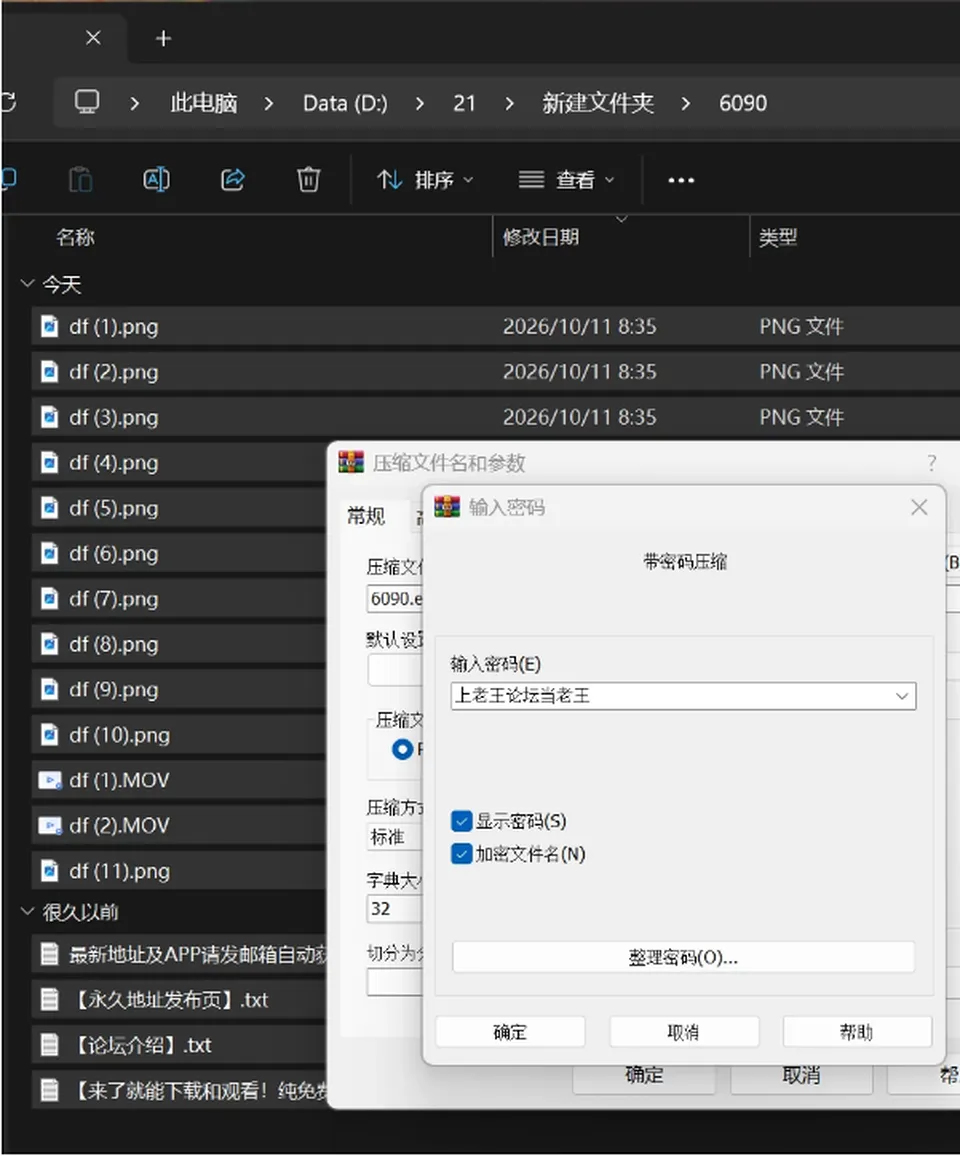960x1156 pixels.
Task: Sort by the 名称 column header
Action: [75, 237]
